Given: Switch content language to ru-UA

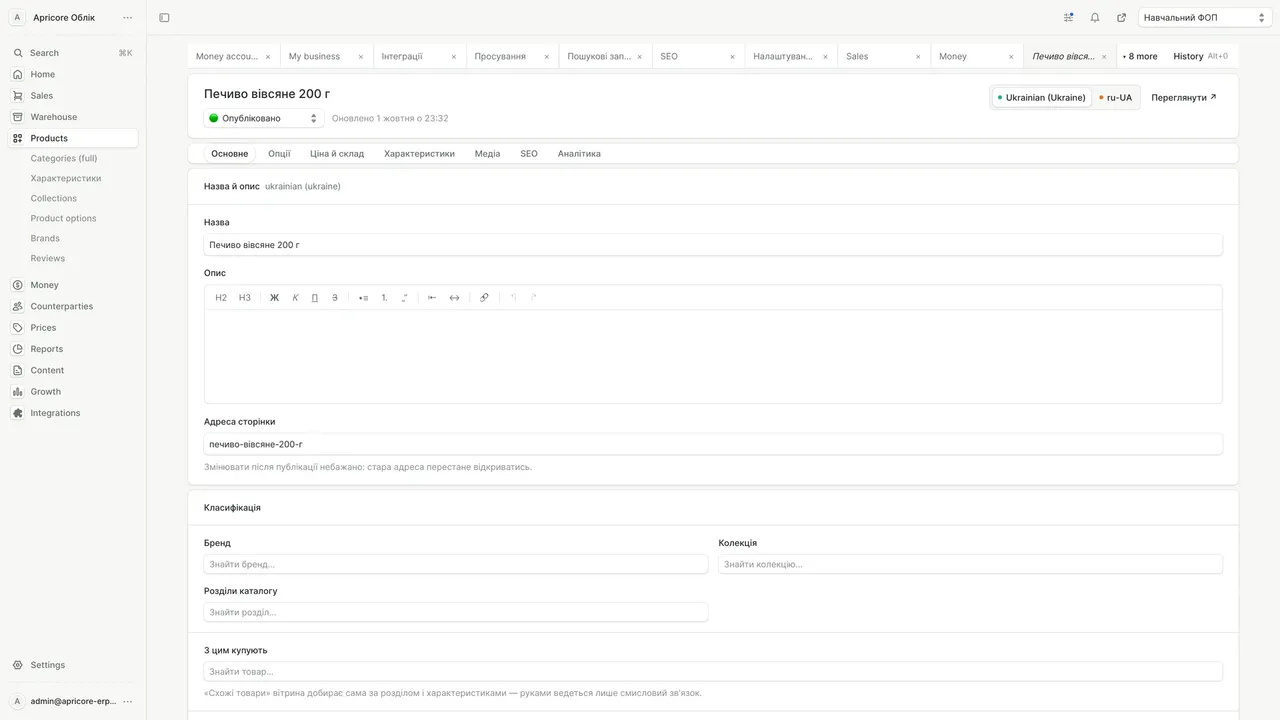Looking at the screenshot, I should (1115, 97).
